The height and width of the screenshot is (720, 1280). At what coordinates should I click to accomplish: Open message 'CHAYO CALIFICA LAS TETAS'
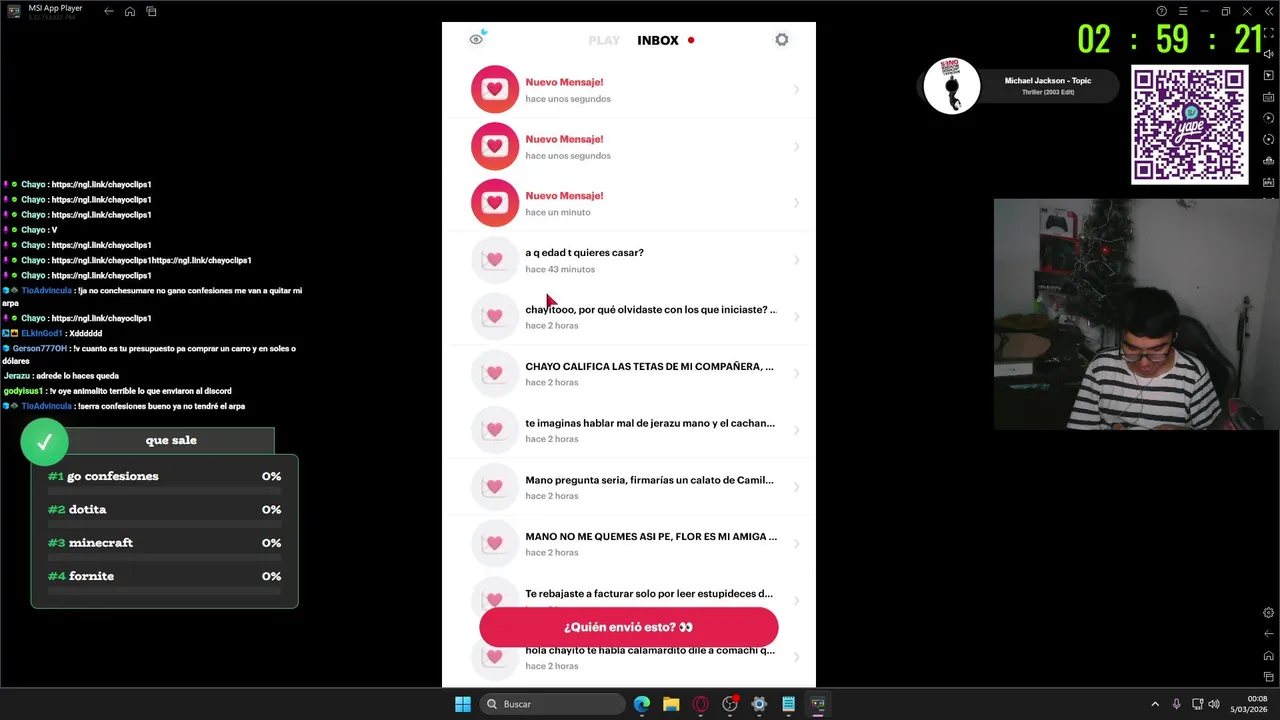click(x=629, y=373)
